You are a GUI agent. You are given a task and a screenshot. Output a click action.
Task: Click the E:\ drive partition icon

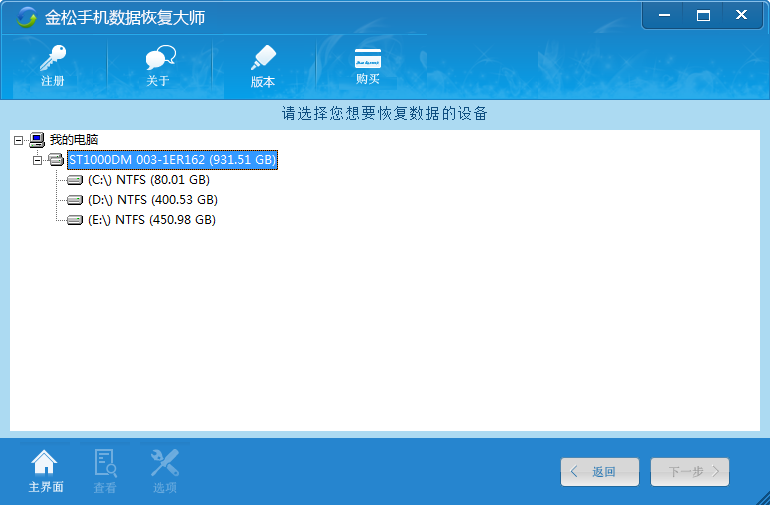coord(75,220)
